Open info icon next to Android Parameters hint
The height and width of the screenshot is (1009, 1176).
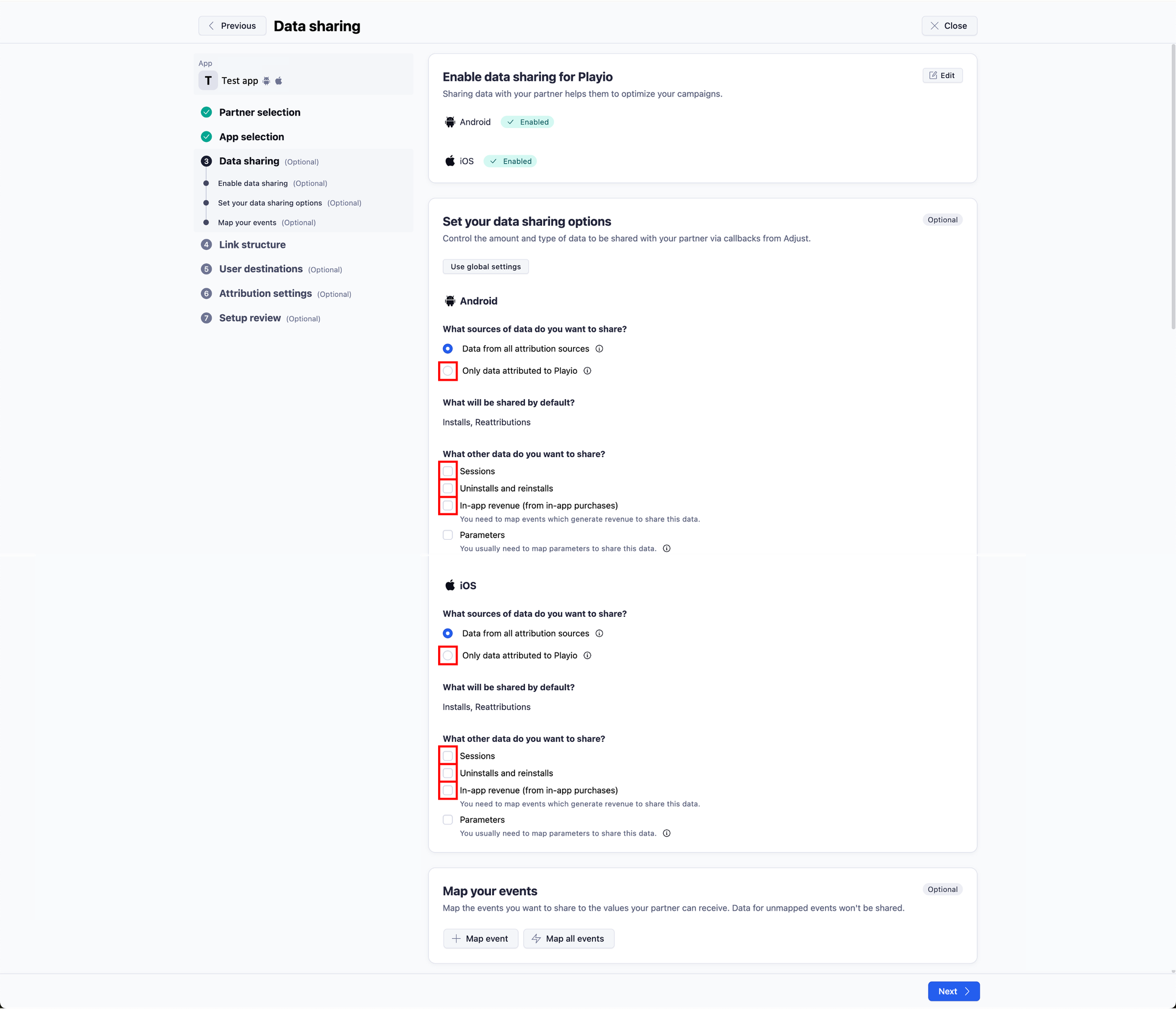(667, 548)
